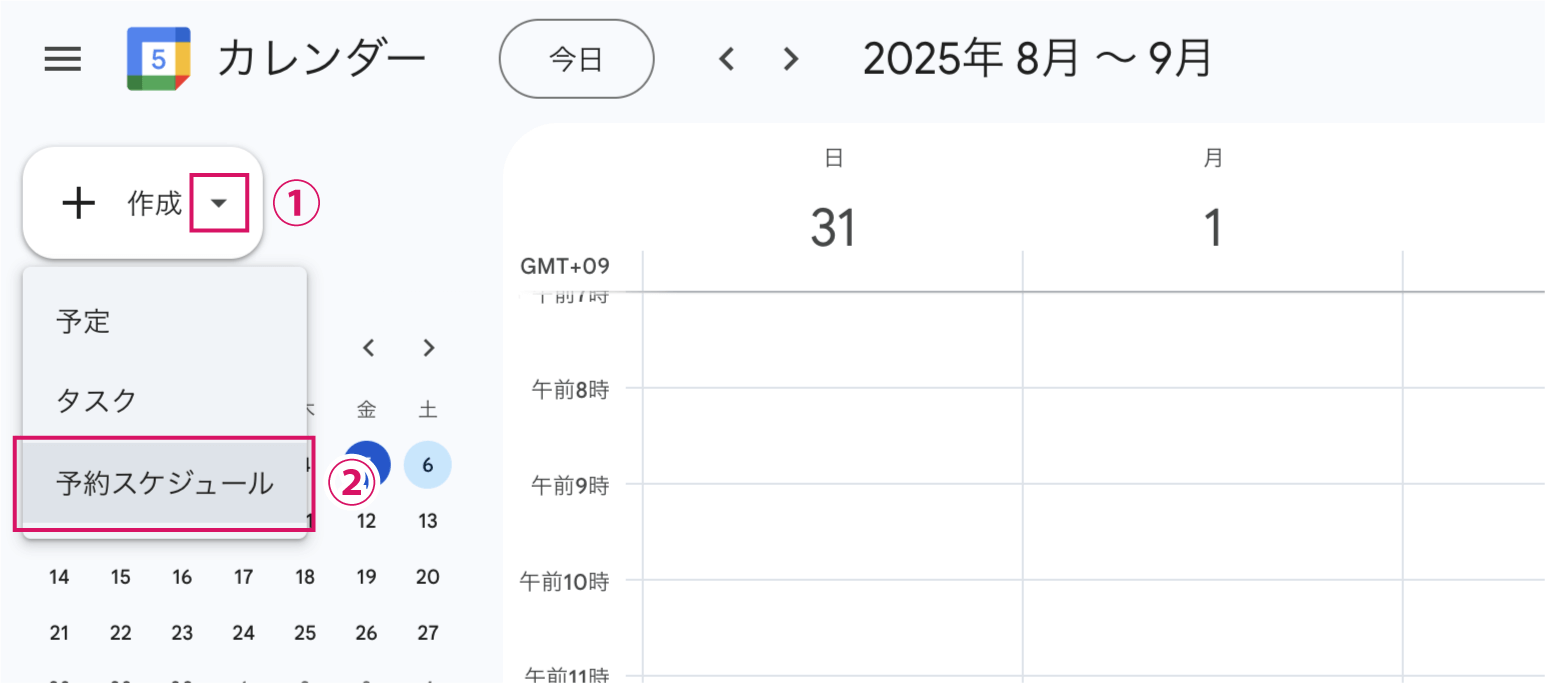
Task: Go to previous period with top arrow
Action: pos(727,59)
